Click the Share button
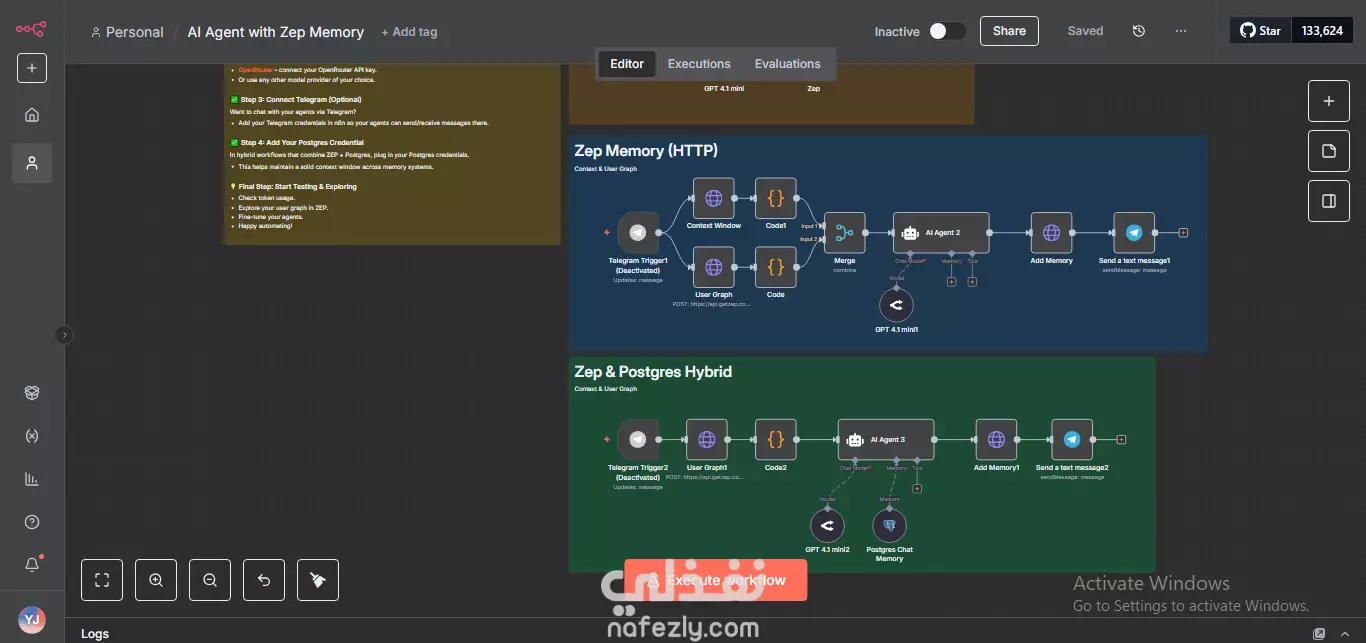This screenshot has height=643, width=1366. coord(1009,31)
